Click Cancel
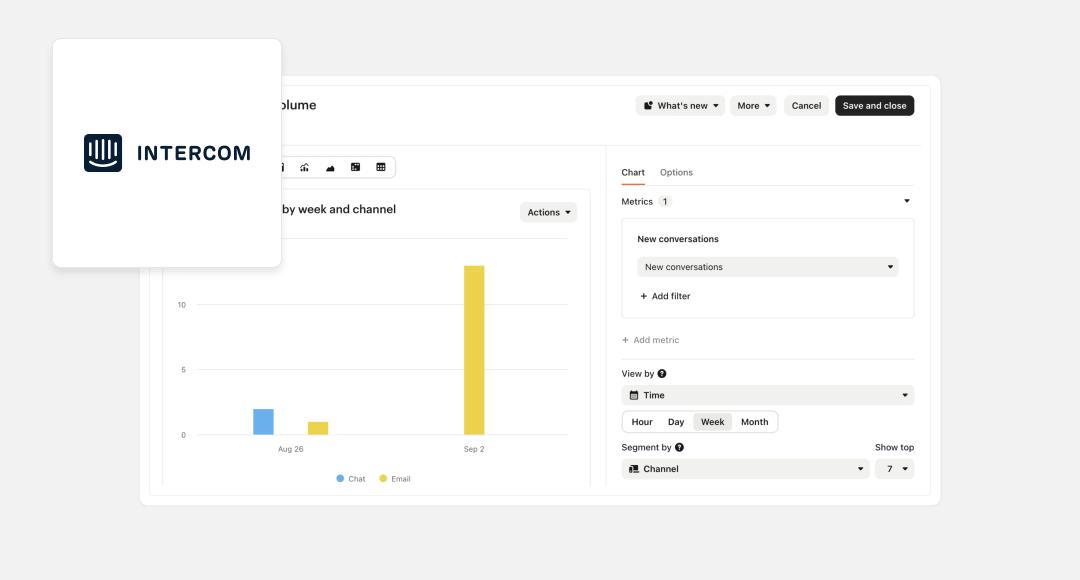The image size is (1080, 580). (x=806, y=105)
